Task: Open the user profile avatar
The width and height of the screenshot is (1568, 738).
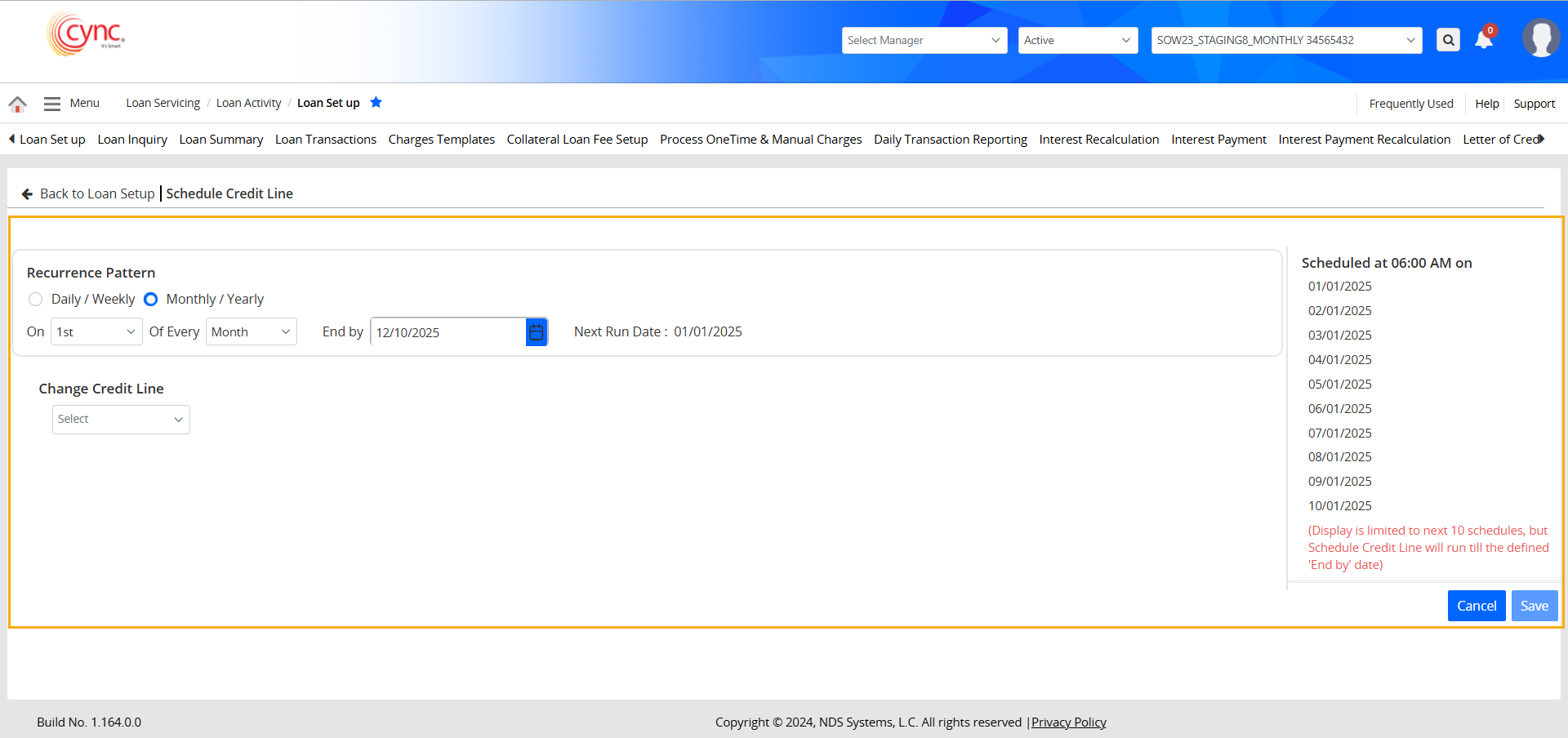Action: pos(1540,38)
